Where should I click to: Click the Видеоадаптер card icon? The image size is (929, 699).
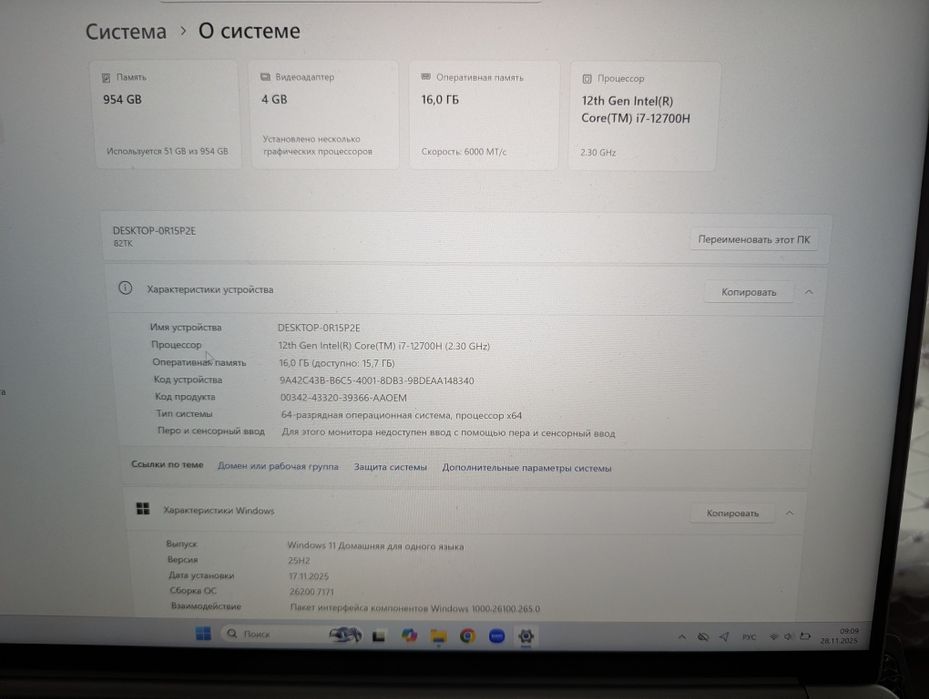tap(265, 77)
